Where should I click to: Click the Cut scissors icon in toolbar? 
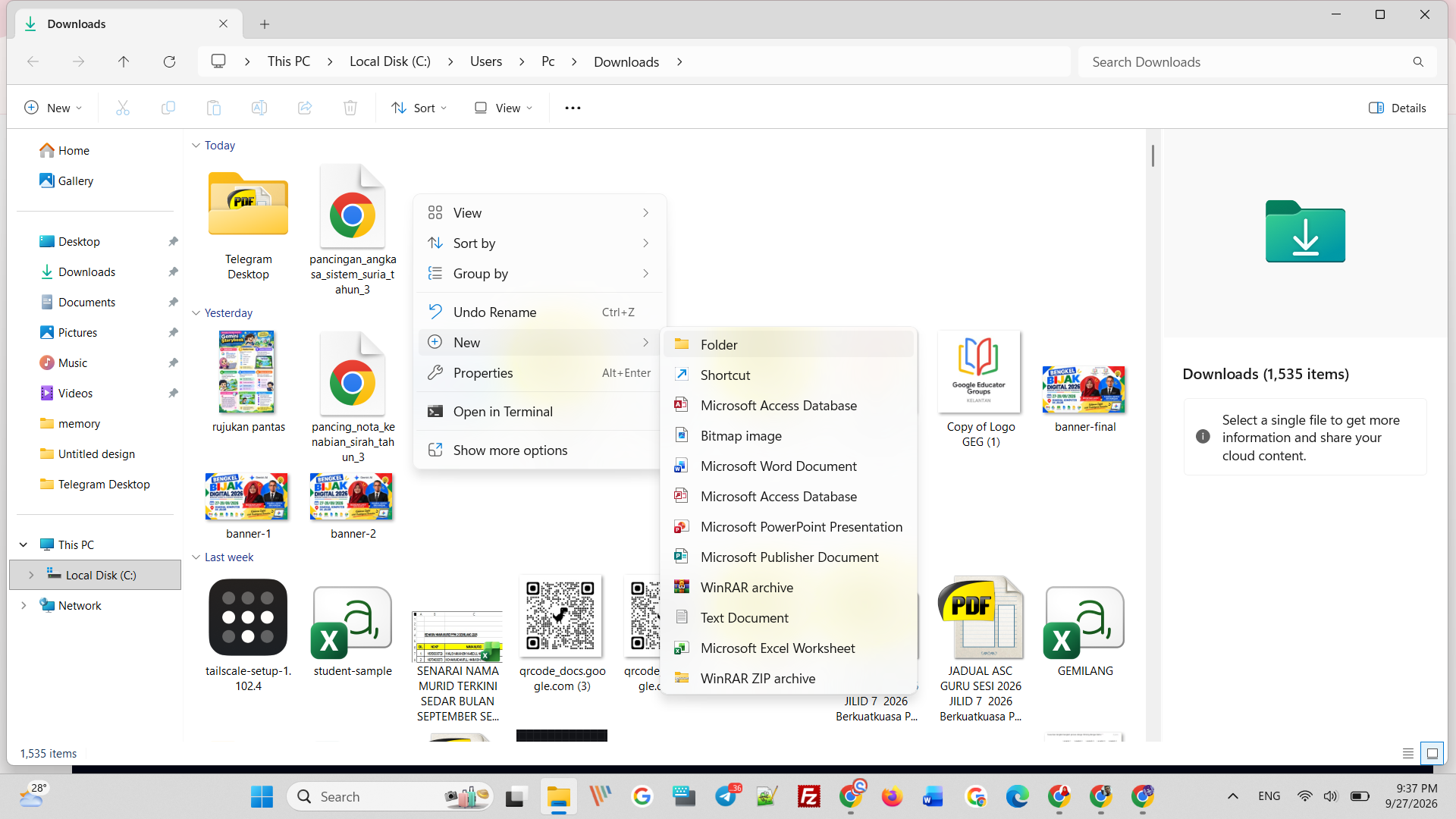pos(123,108)
